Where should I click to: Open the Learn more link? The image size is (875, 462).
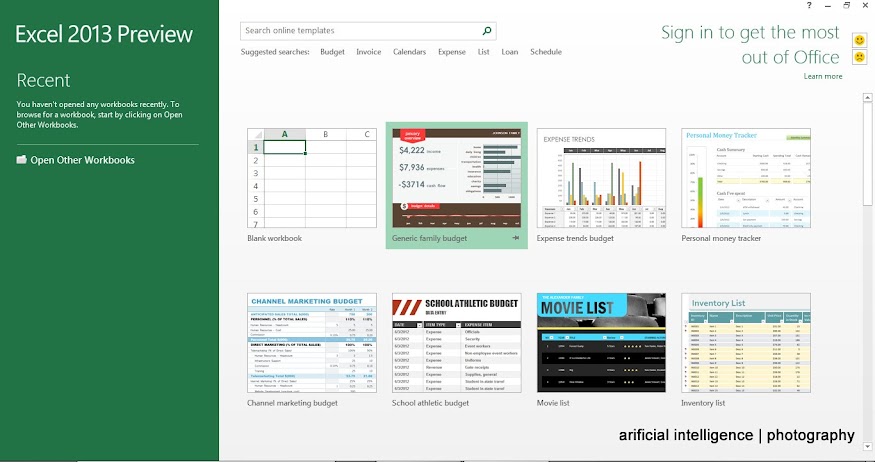[823, 76]
